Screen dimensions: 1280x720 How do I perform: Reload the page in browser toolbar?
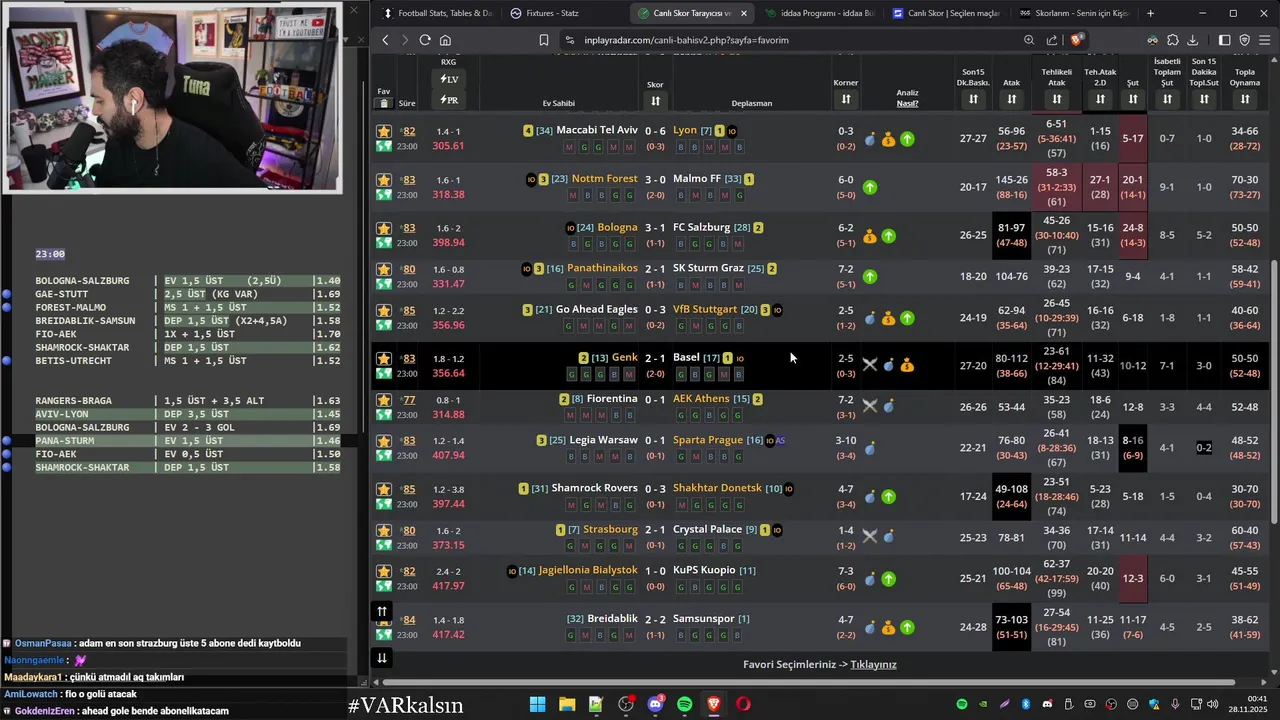[x=425, y=40]
